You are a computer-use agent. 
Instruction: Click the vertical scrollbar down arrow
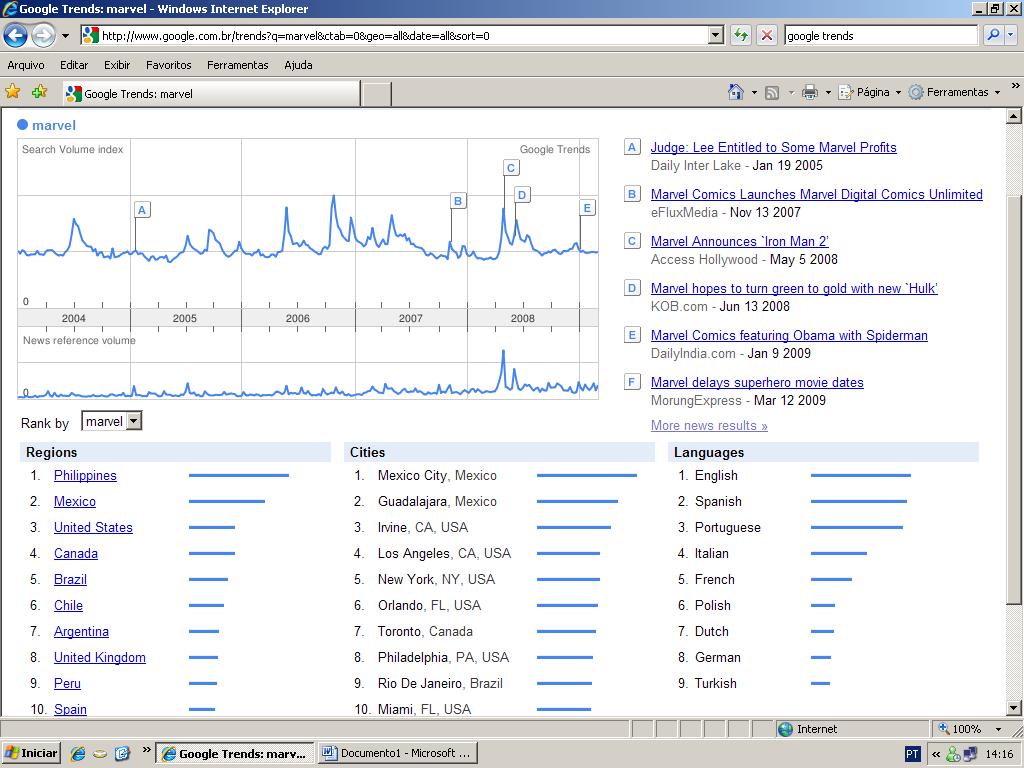(1014, 707)
